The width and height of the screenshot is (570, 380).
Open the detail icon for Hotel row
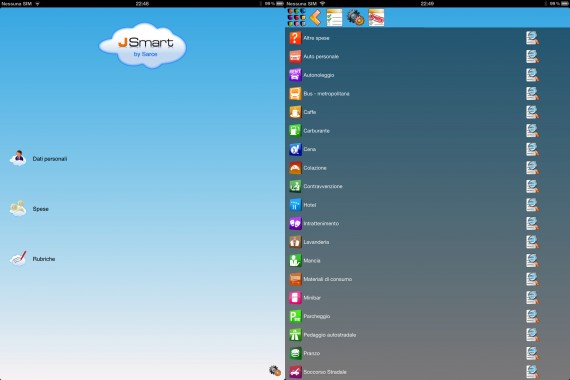(532, 205)
